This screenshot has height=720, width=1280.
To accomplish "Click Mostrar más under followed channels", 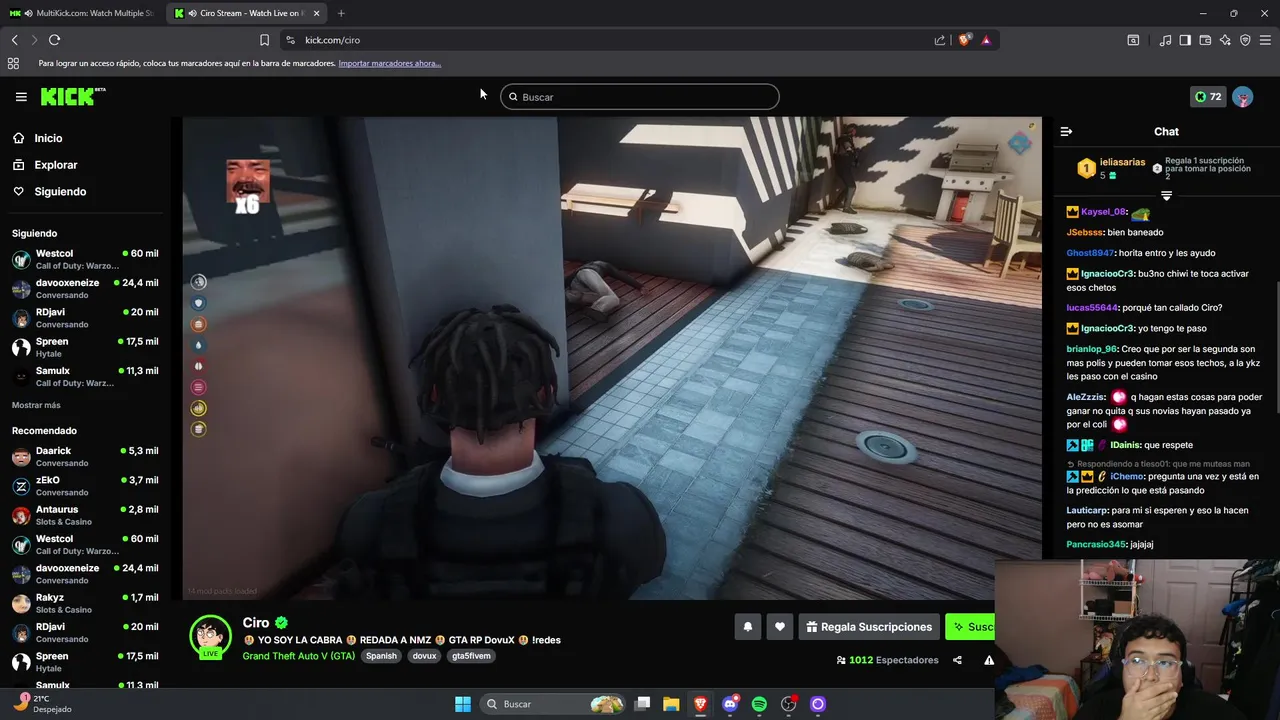I will point(36,405).
